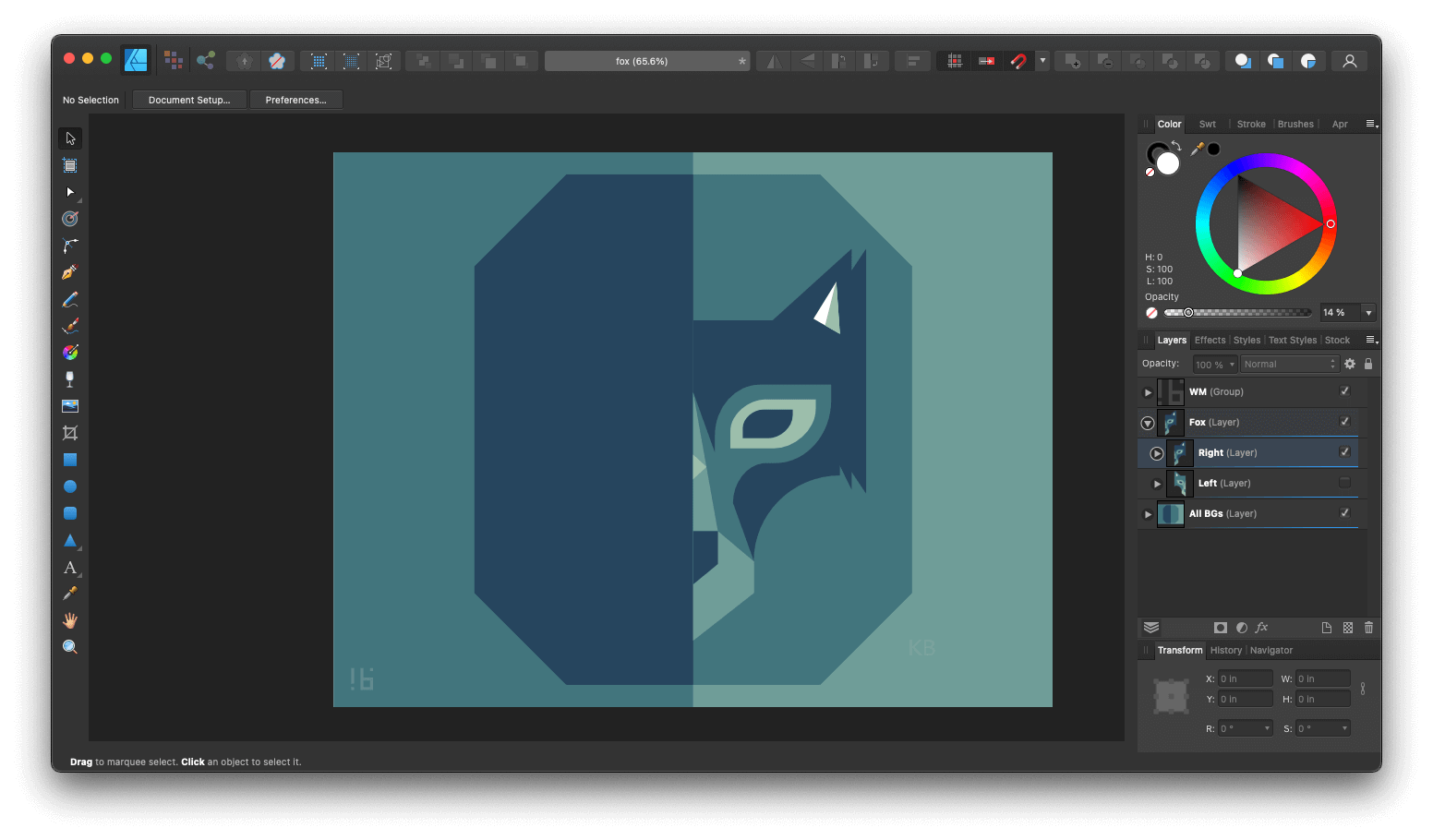Collapse the Fox layer
The image size is (1433, 840).
1147,422
